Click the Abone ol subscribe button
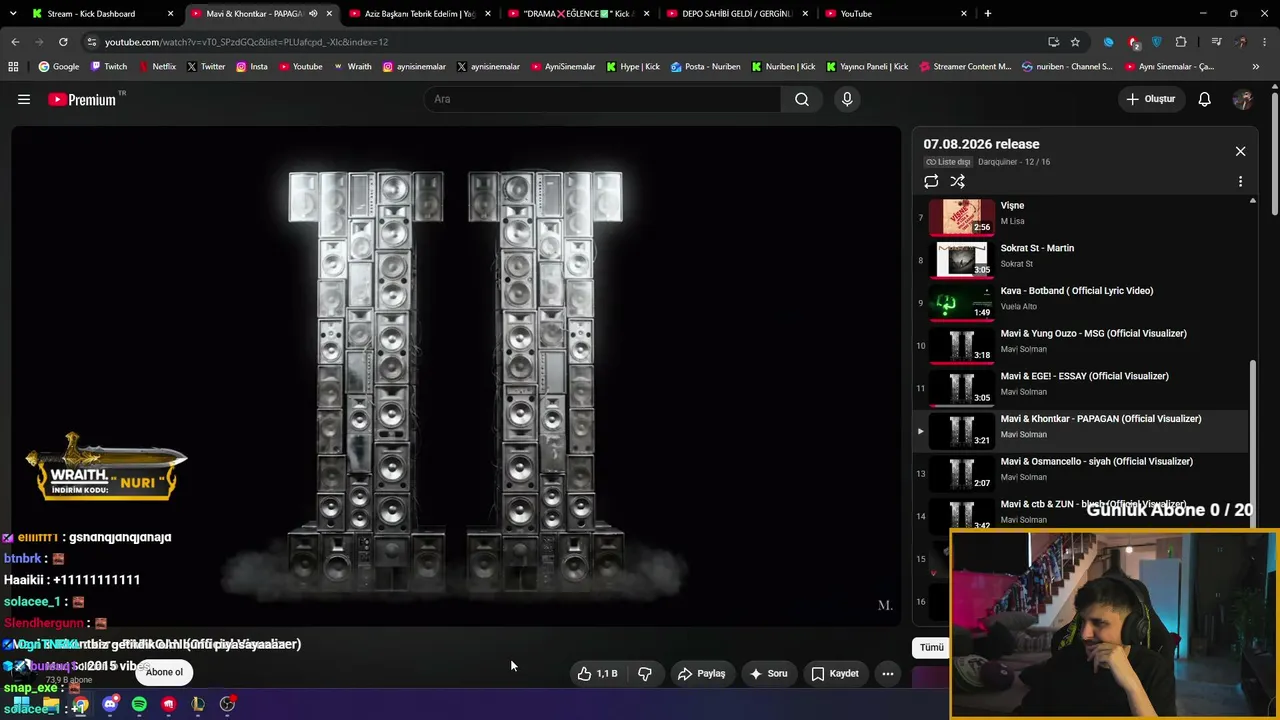1280x720 pixels. click(164, 672)
